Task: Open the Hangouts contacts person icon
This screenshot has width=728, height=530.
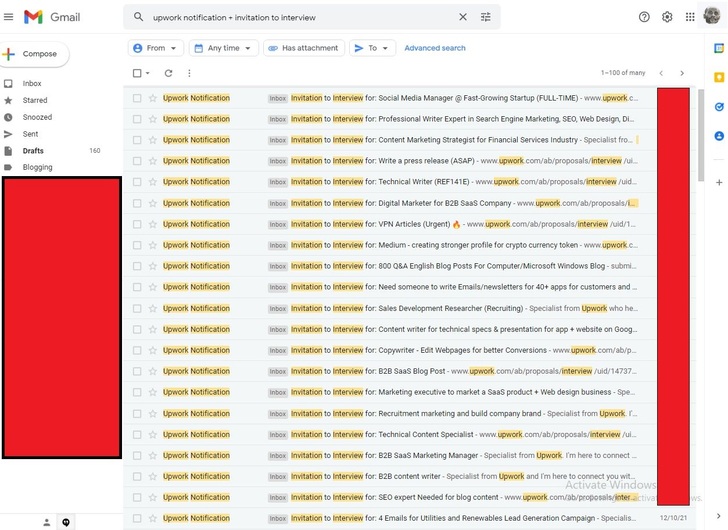Action: (x=46, y=523)
